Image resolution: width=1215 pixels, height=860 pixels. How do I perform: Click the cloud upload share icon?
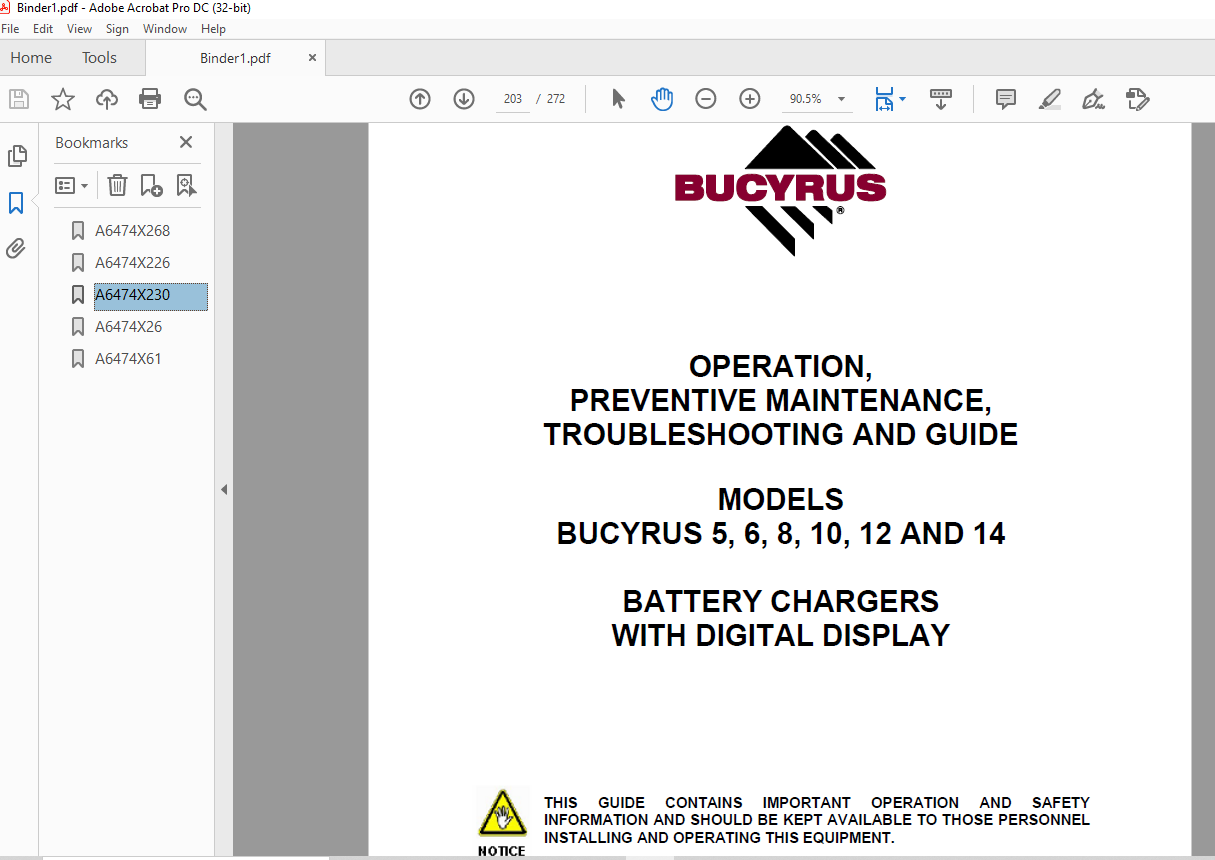107,99
